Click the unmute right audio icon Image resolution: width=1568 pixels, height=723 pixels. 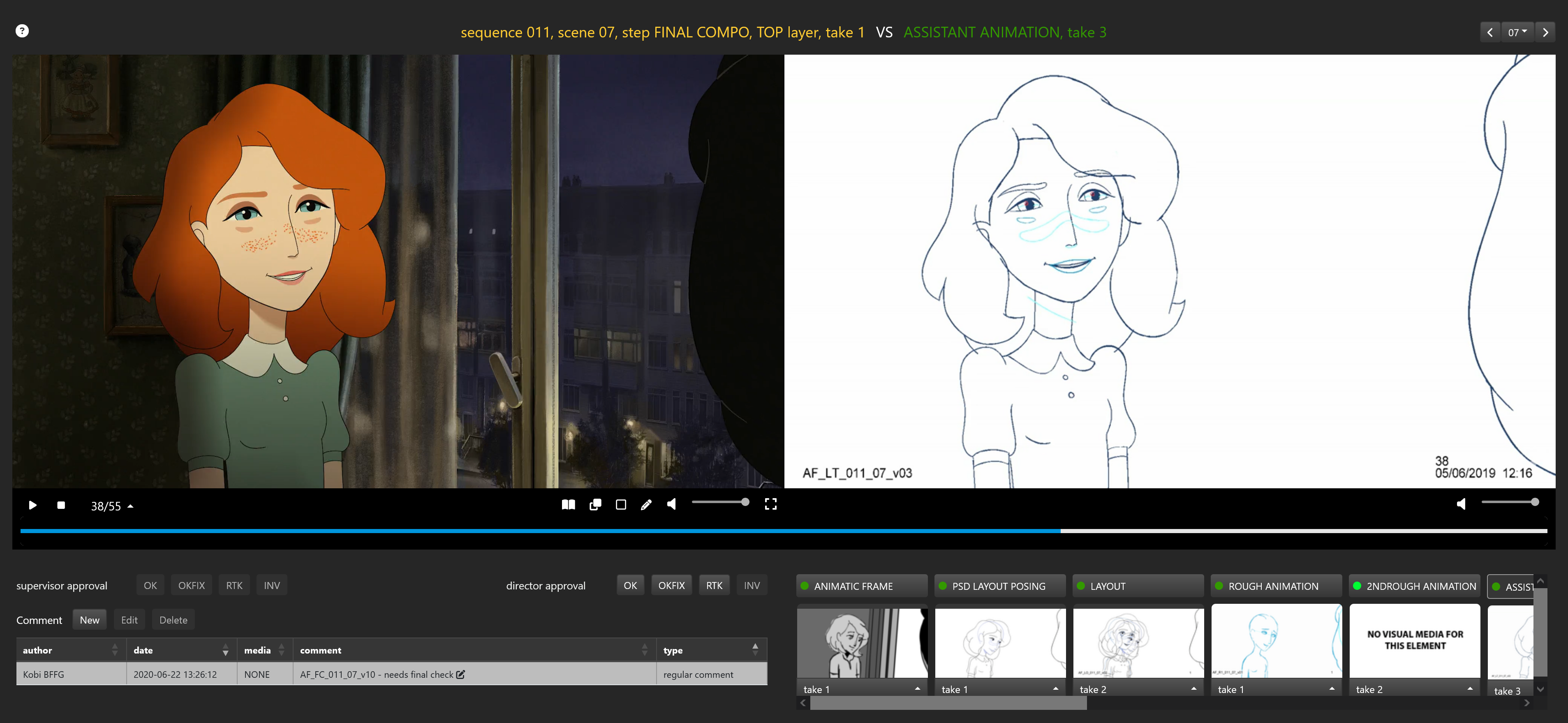point(1462,504)
